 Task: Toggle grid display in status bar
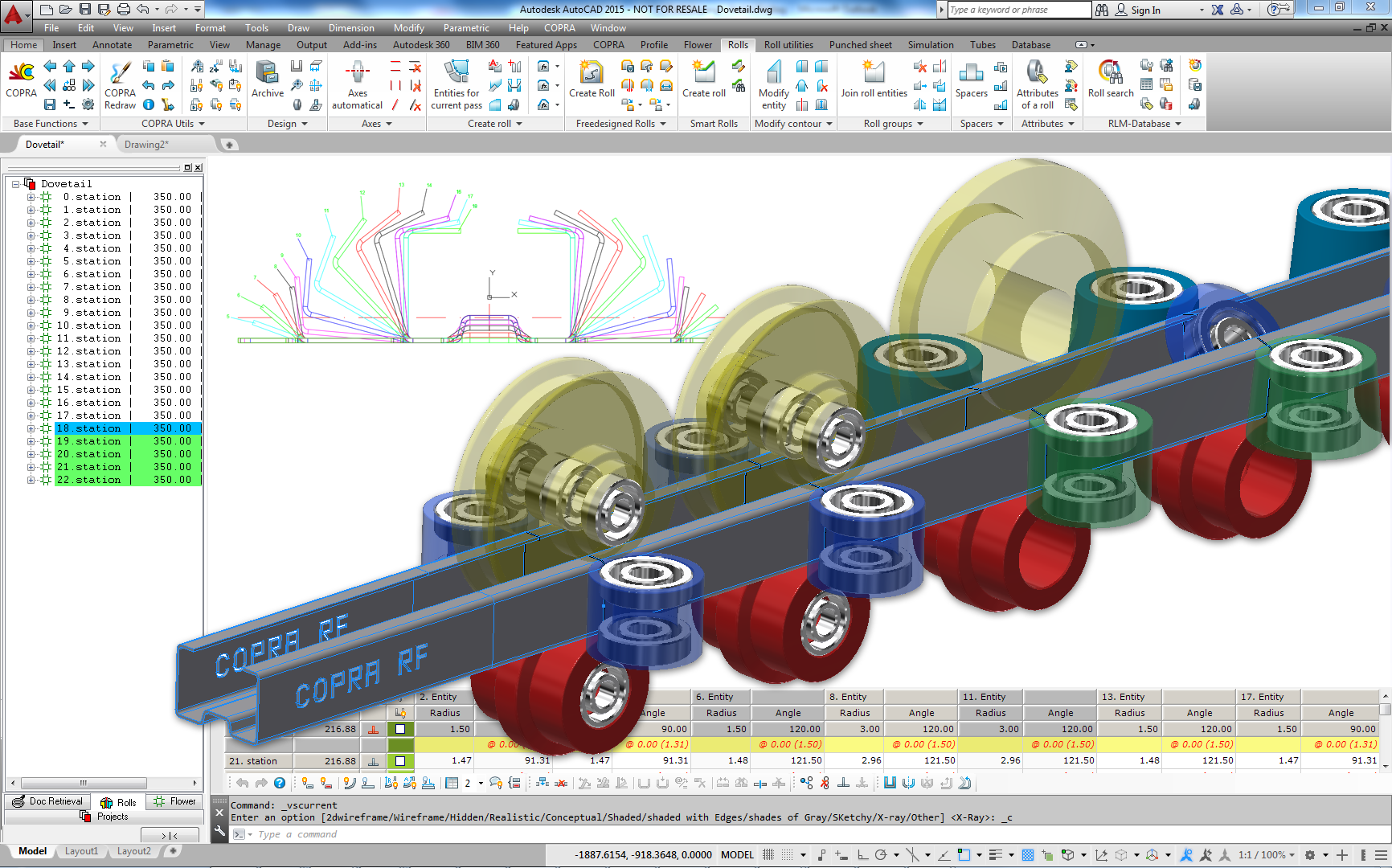(x=768, y=855)
